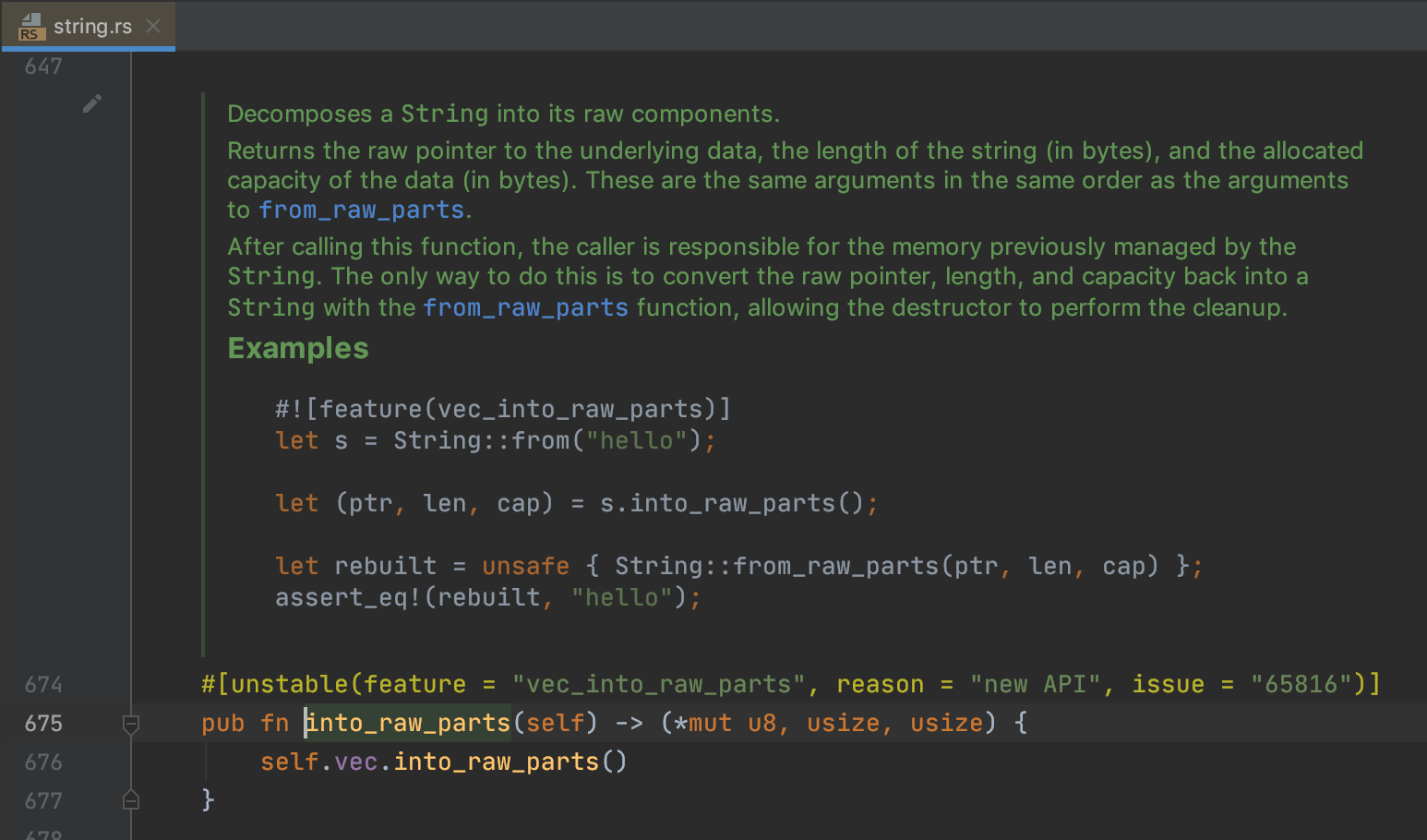This screenshot has height=840, width=1427.
Task: Click the unsafe keyword in the example code
Action: click(x=525, y=565)
